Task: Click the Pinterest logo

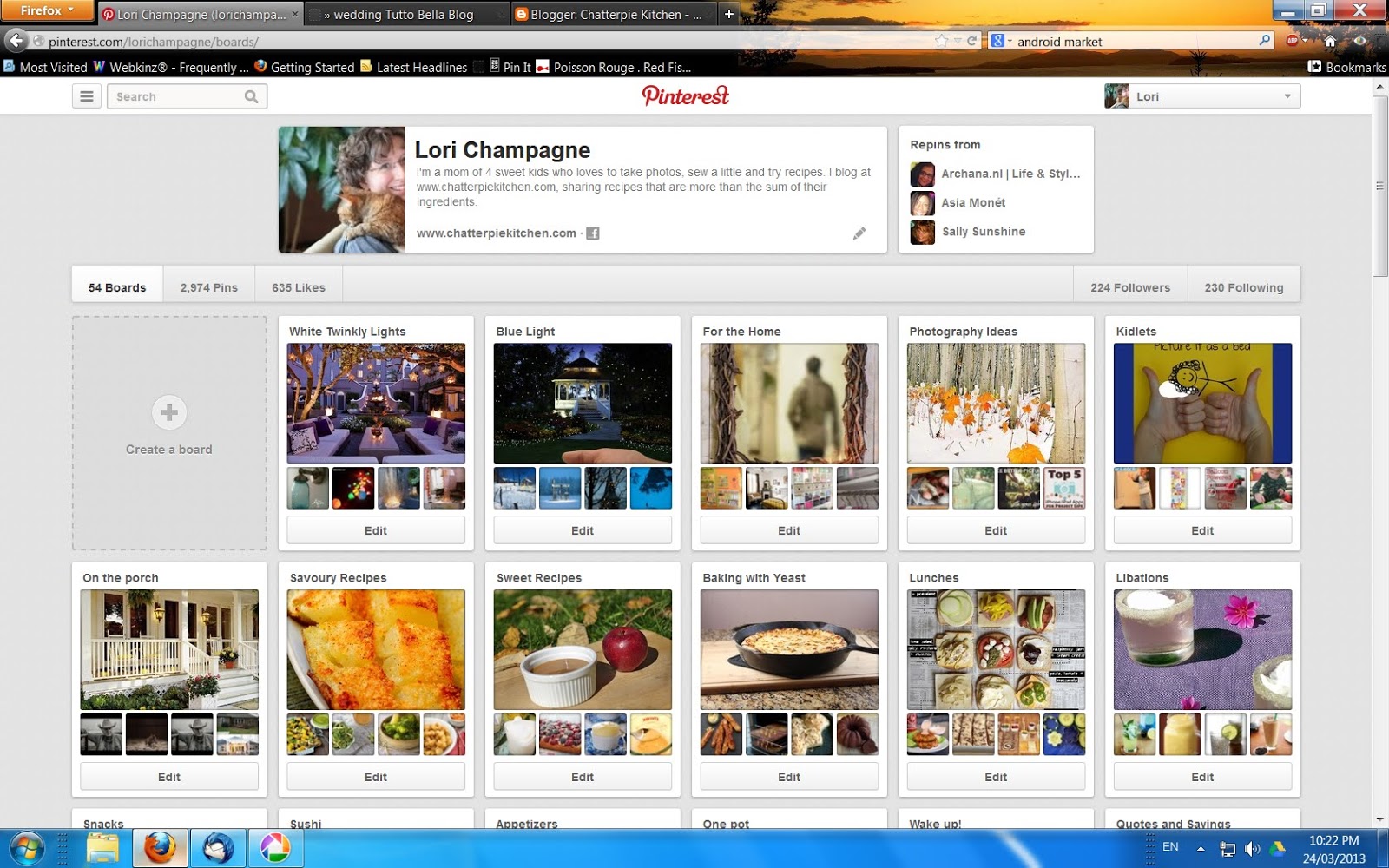Action: pyautogui.click(x=685, y=95)
